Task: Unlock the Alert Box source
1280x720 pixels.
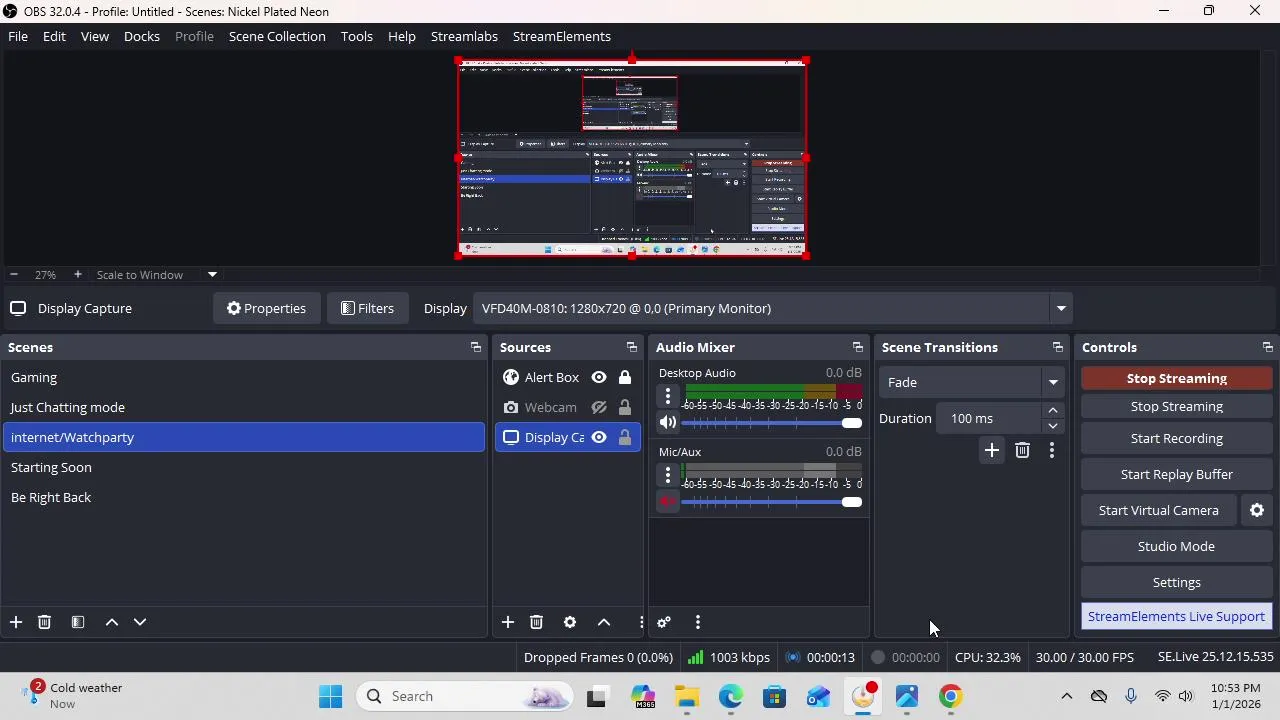Action: tap(625, 377)
